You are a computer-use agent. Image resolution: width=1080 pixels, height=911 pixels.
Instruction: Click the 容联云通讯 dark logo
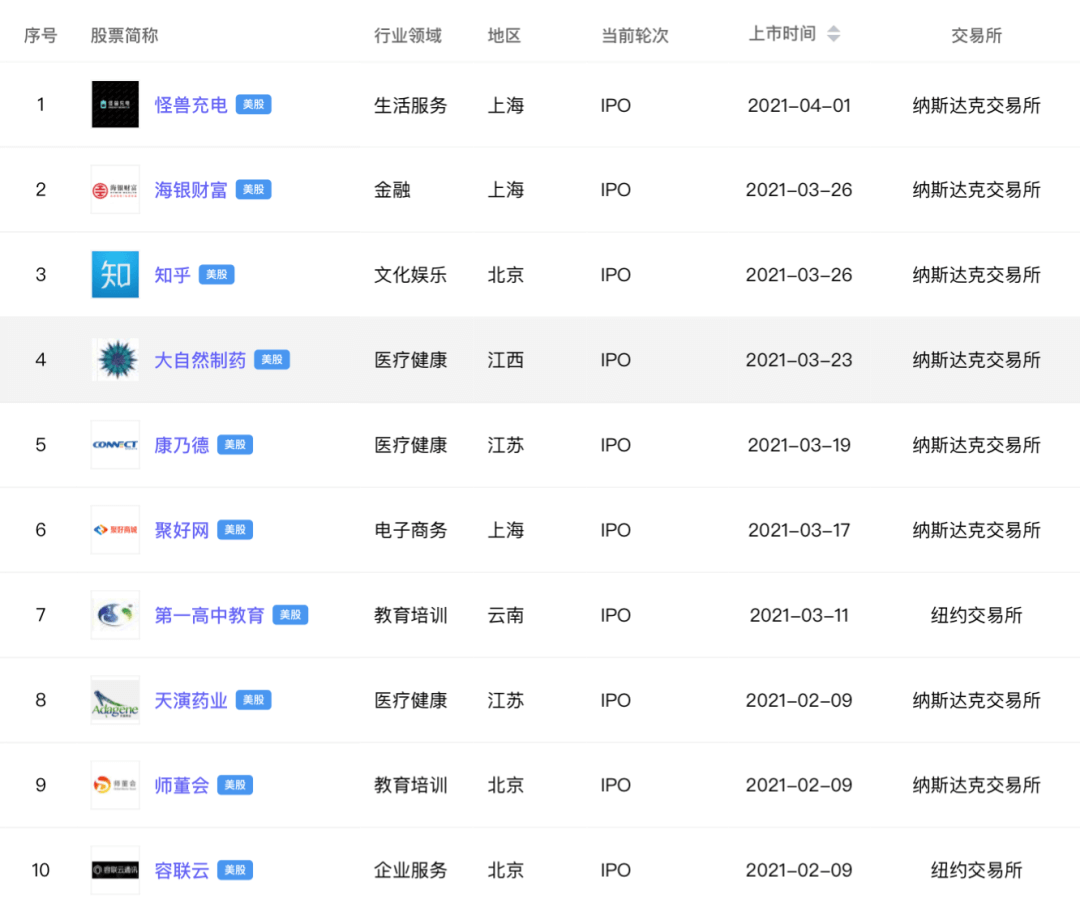coord(114,869)
